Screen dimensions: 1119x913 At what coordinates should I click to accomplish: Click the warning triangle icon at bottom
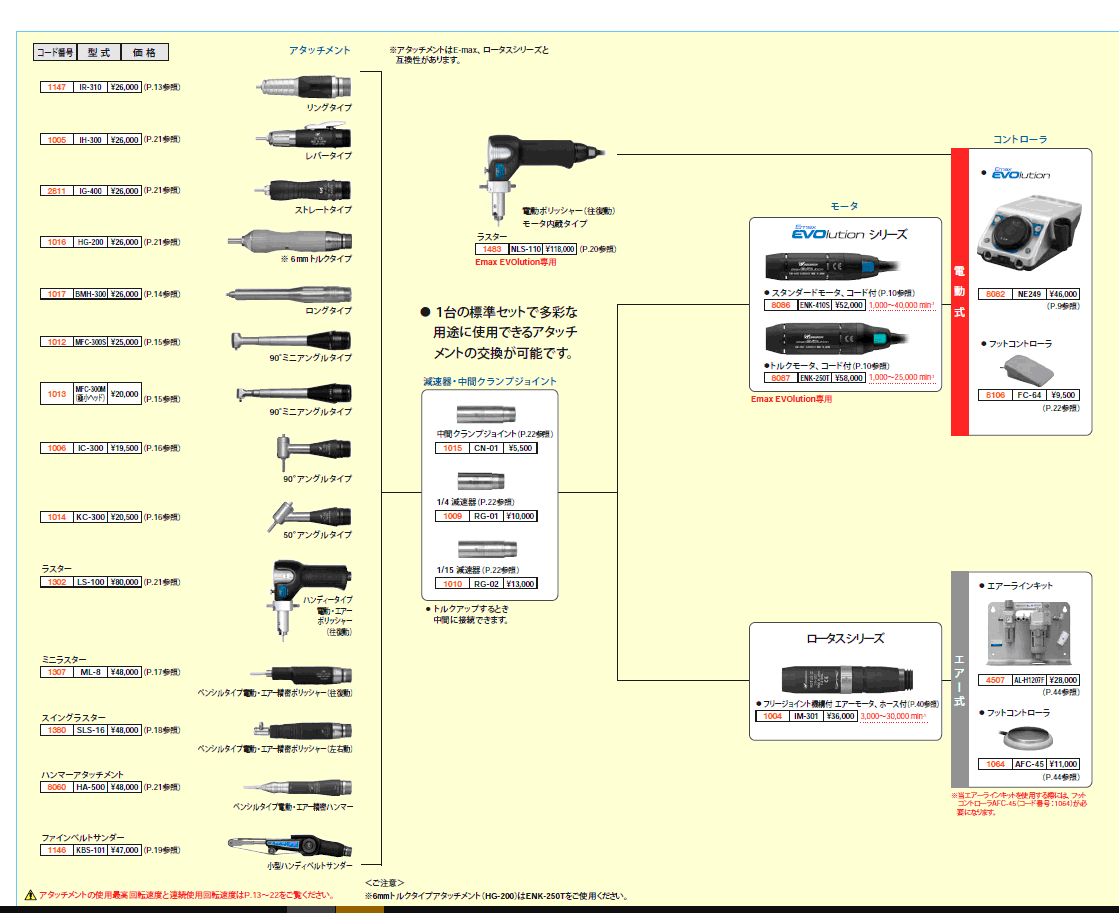tap(30, 895)
